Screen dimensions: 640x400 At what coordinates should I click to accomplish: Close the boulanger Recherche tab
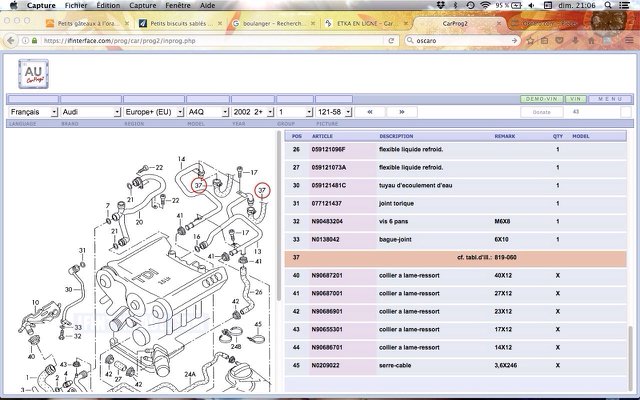[x=313, y=23]
